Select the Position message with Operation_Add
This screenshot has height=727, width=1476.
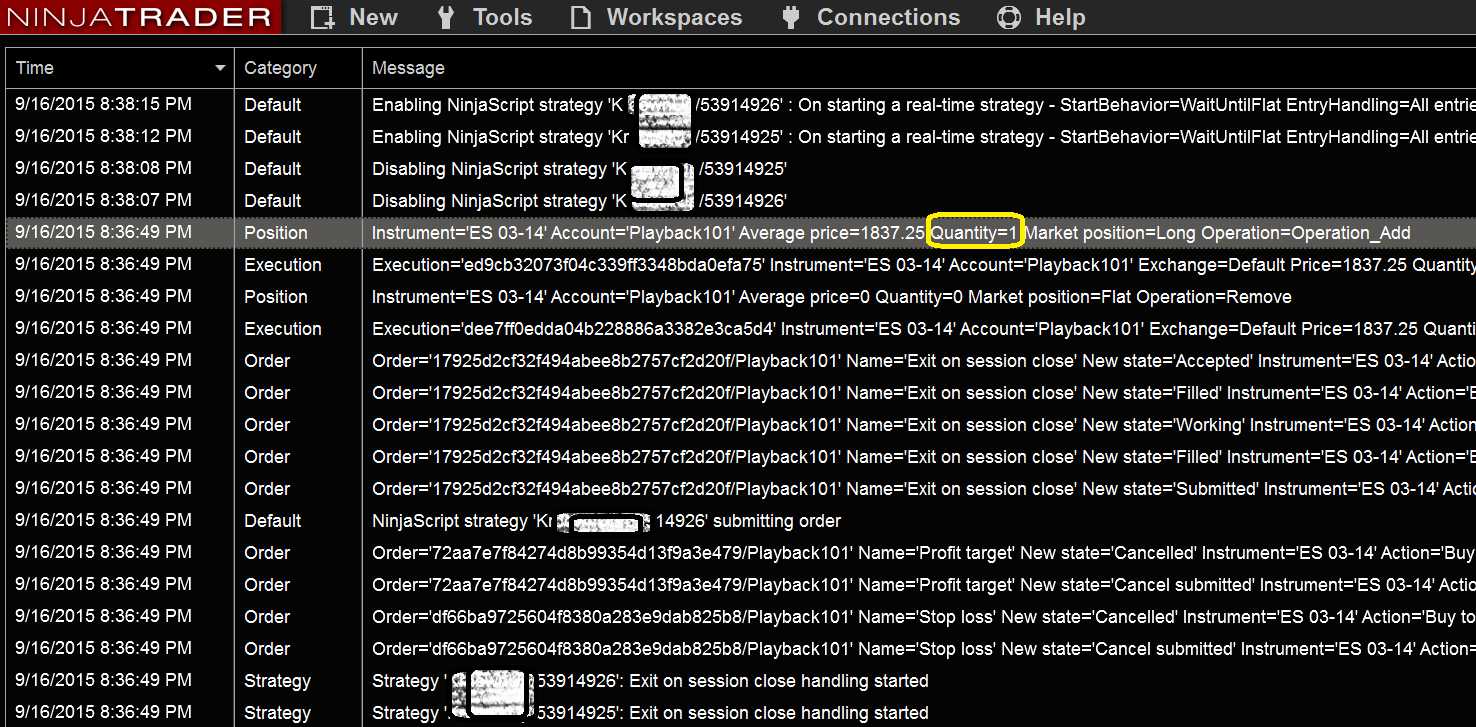[891, 233]
